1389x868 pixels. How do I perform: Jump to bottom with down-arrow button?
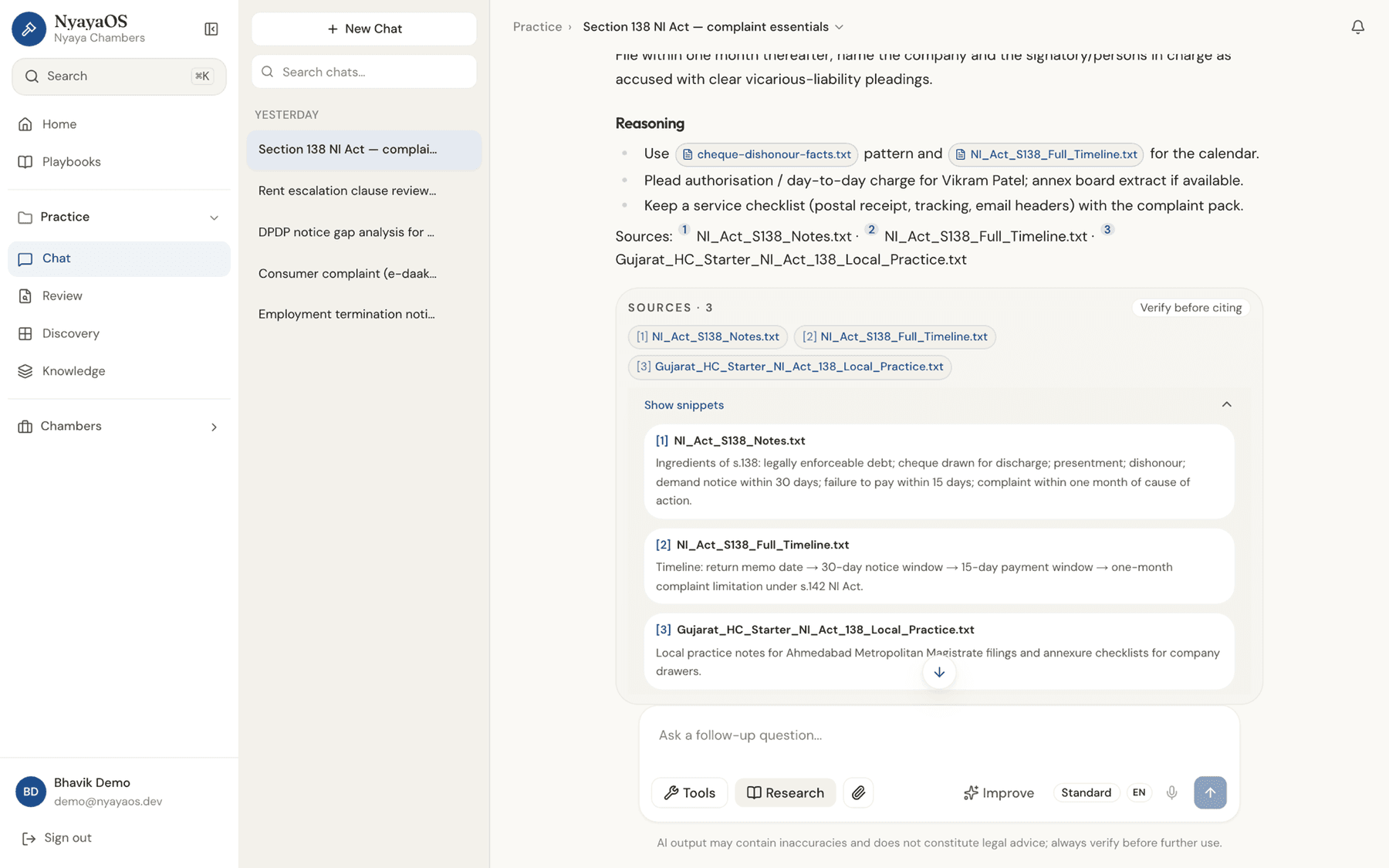point(939,673)
